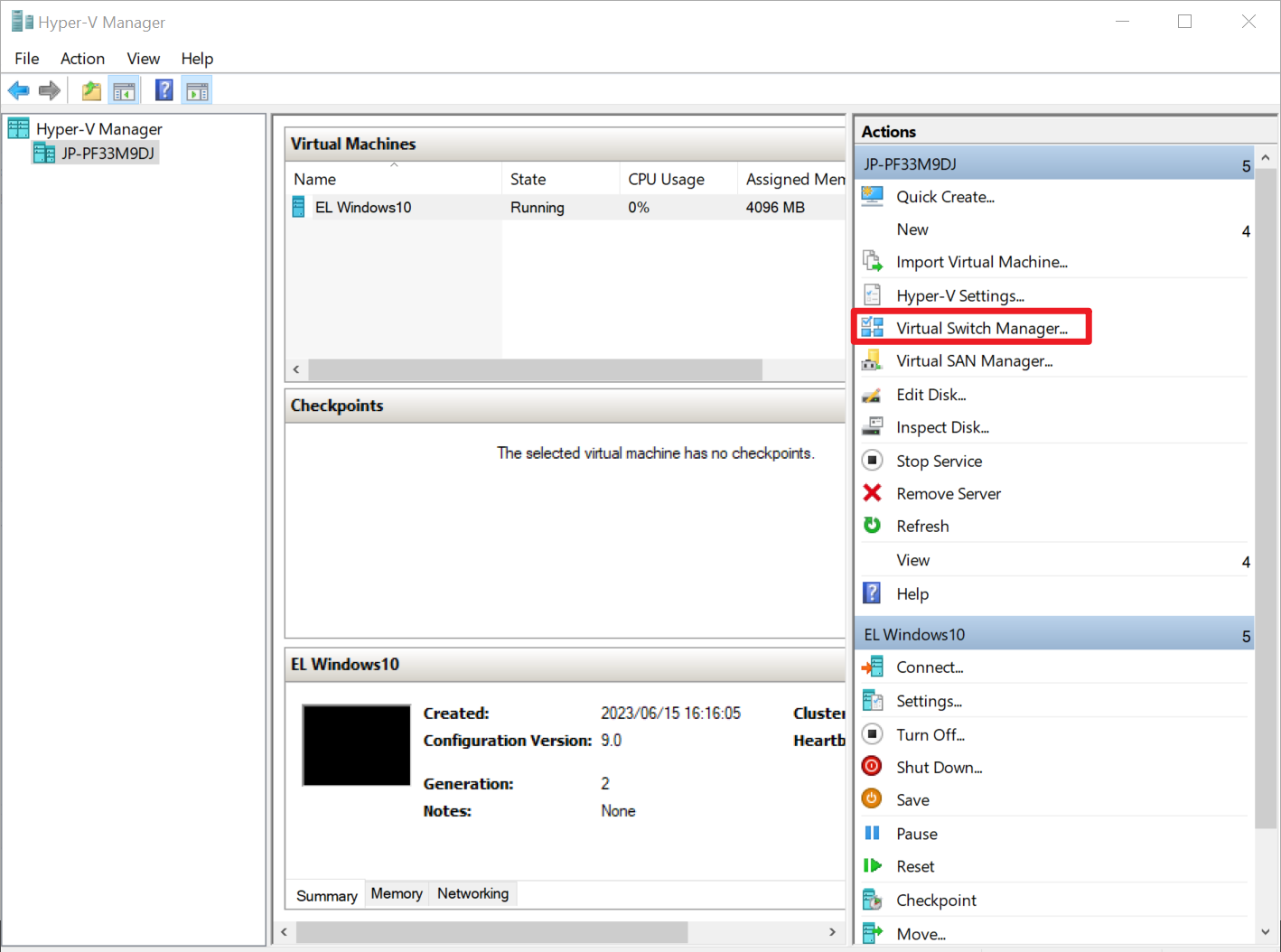Click the red Shut Down icon

coord(872,767)
